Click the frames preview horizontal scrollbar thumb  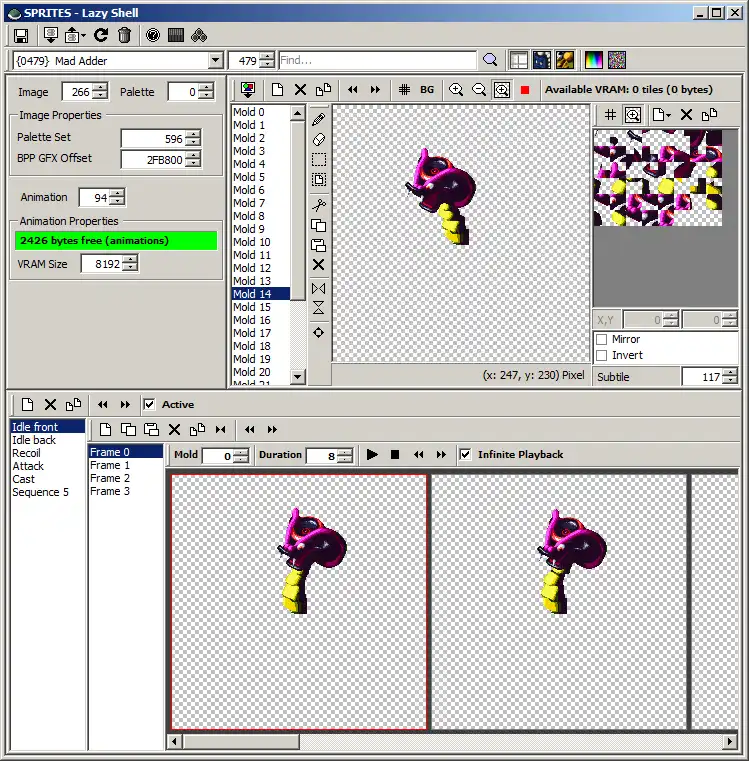coord(241,742)
